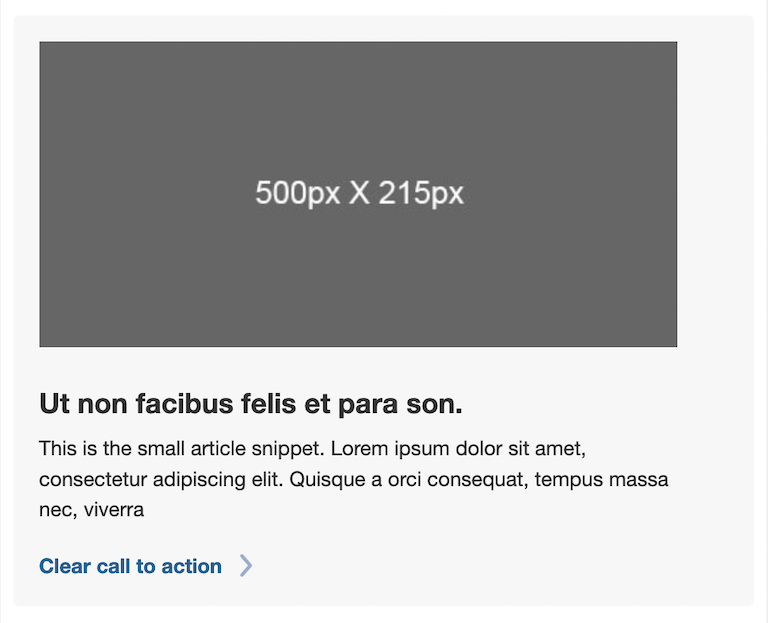This screenshot has width=768, height=623.
Task: Click the words para son in heading
Action: click(x=399, y=405)
